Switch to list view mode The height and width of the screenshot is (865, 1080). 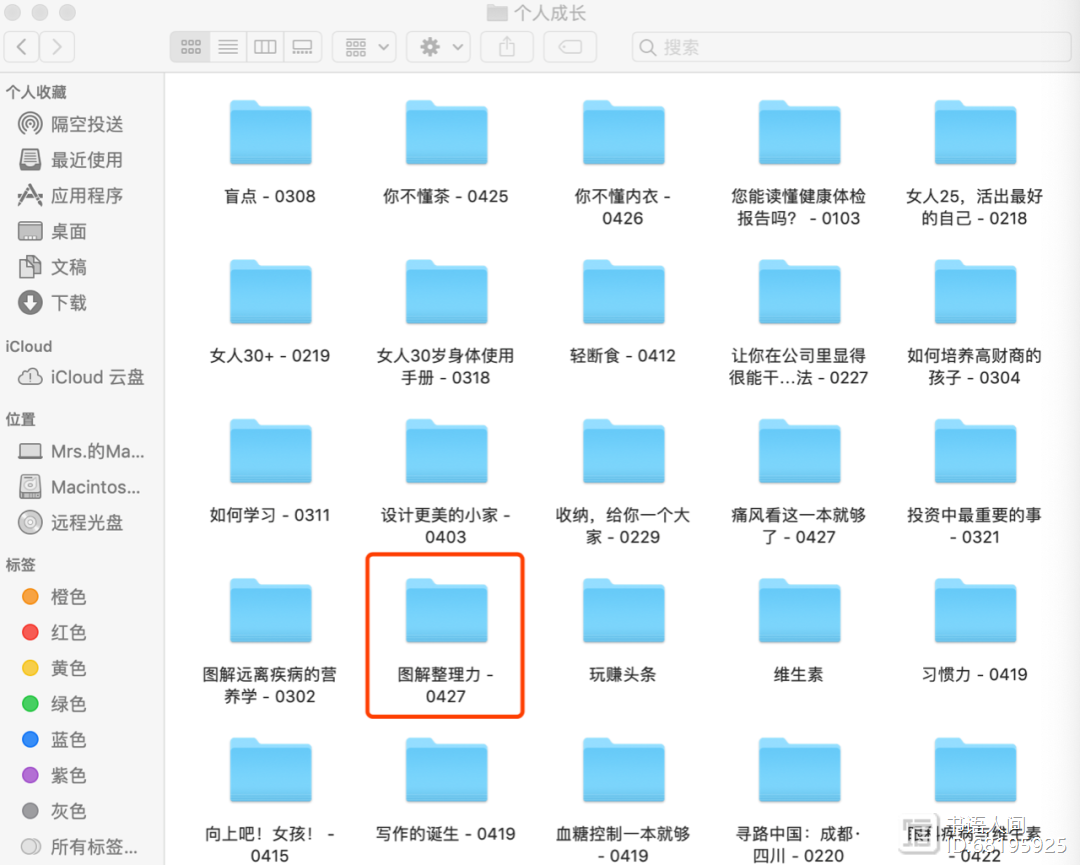click(x=228, y=47)
